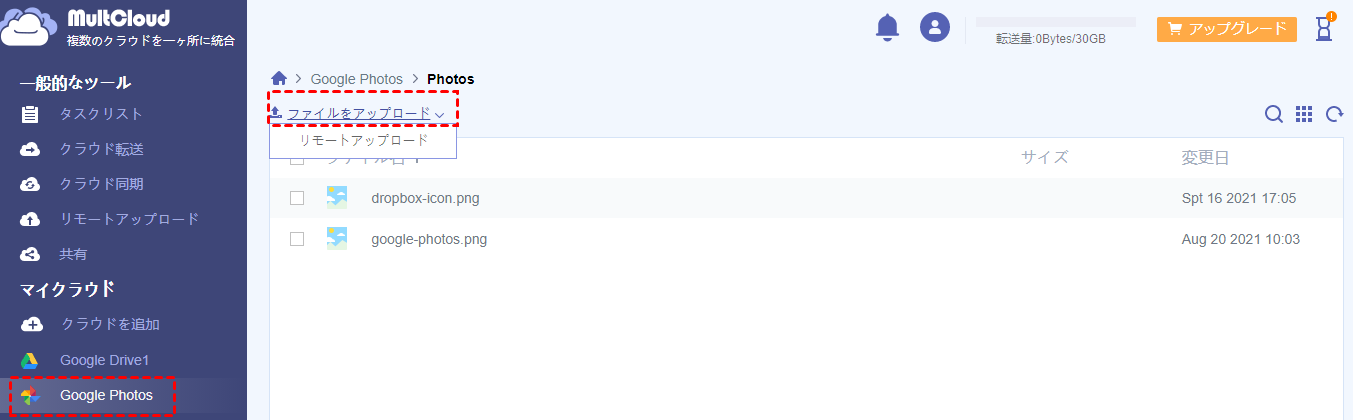Open the user account avatar icon
Viewport: 1353px width, 420px height.
point(934,28)
